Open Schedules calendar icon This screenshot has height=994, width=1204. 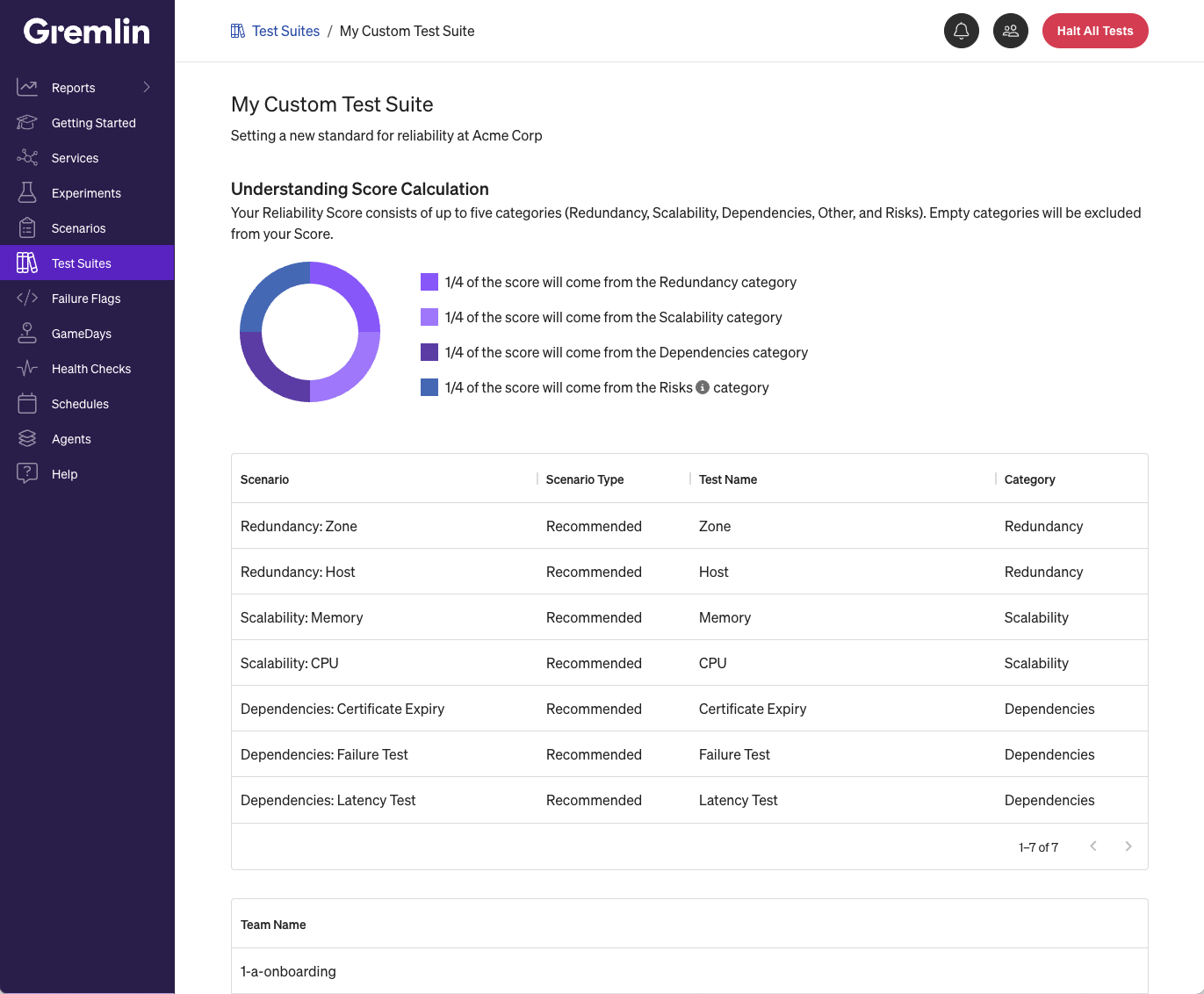(x=26, y=403)
